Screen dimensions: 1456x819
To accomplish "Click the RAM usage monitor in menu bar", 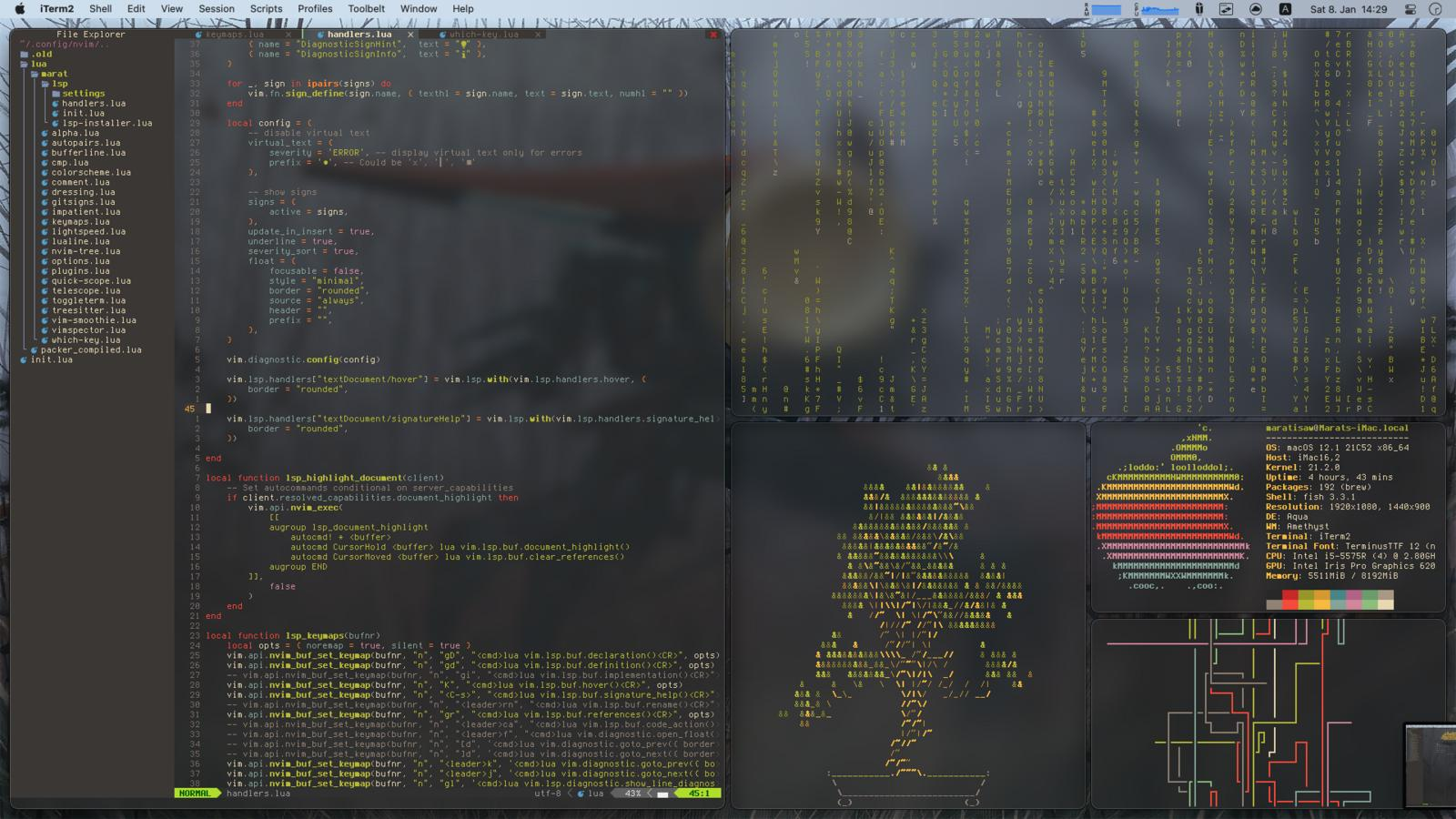I will point(1106,9).
